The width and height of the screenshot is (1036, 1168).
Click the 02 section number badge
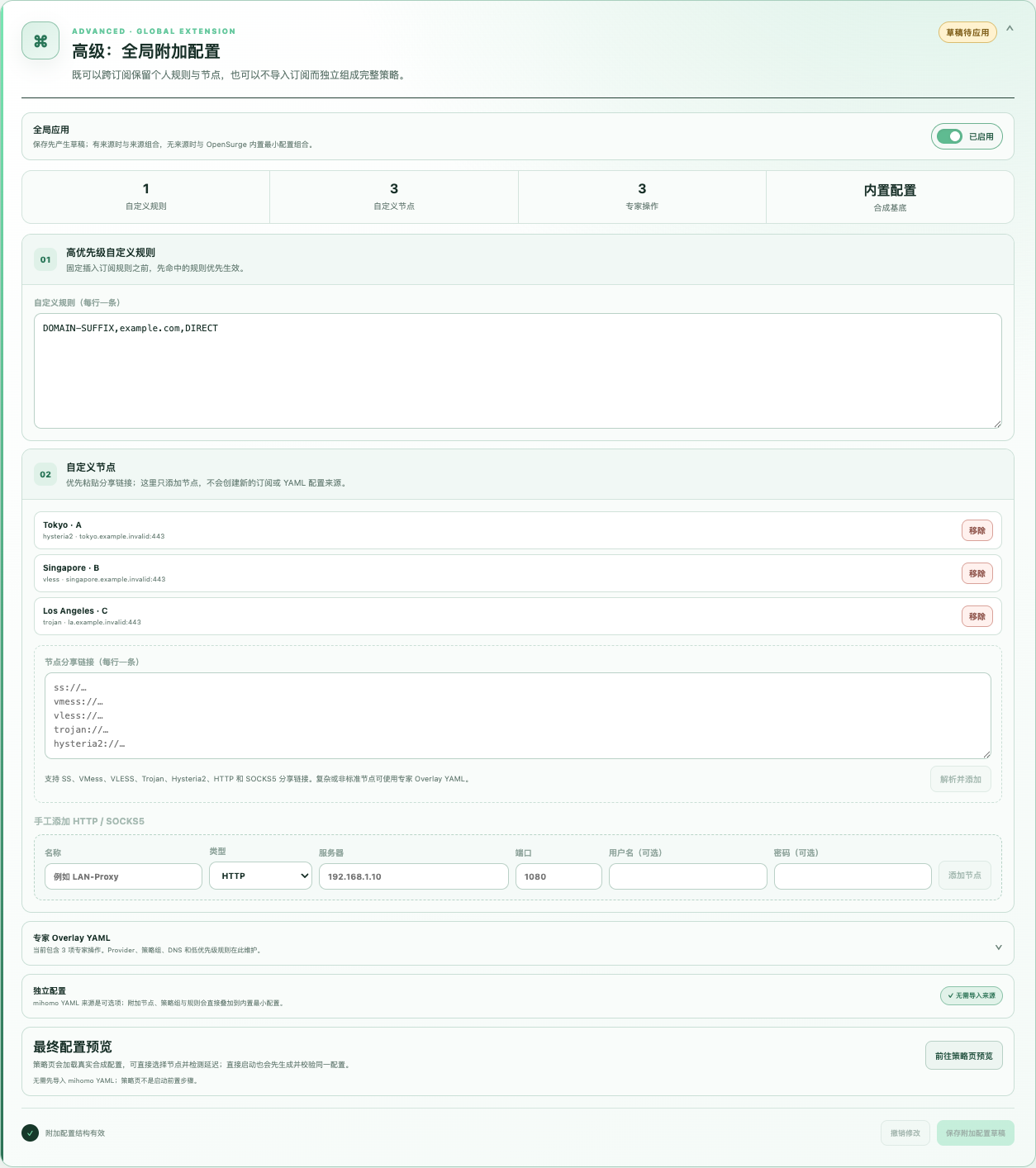45,474
